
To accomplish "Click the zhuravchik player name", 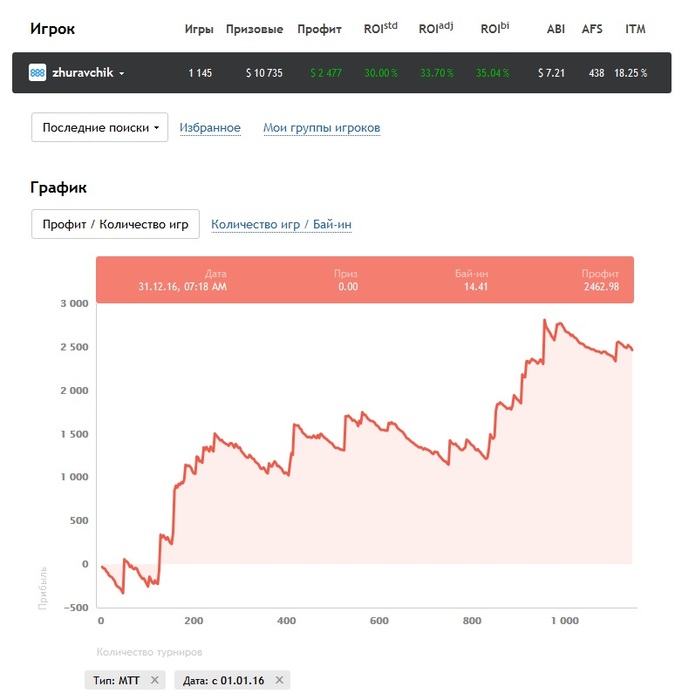I will click(x=82, y=73).
